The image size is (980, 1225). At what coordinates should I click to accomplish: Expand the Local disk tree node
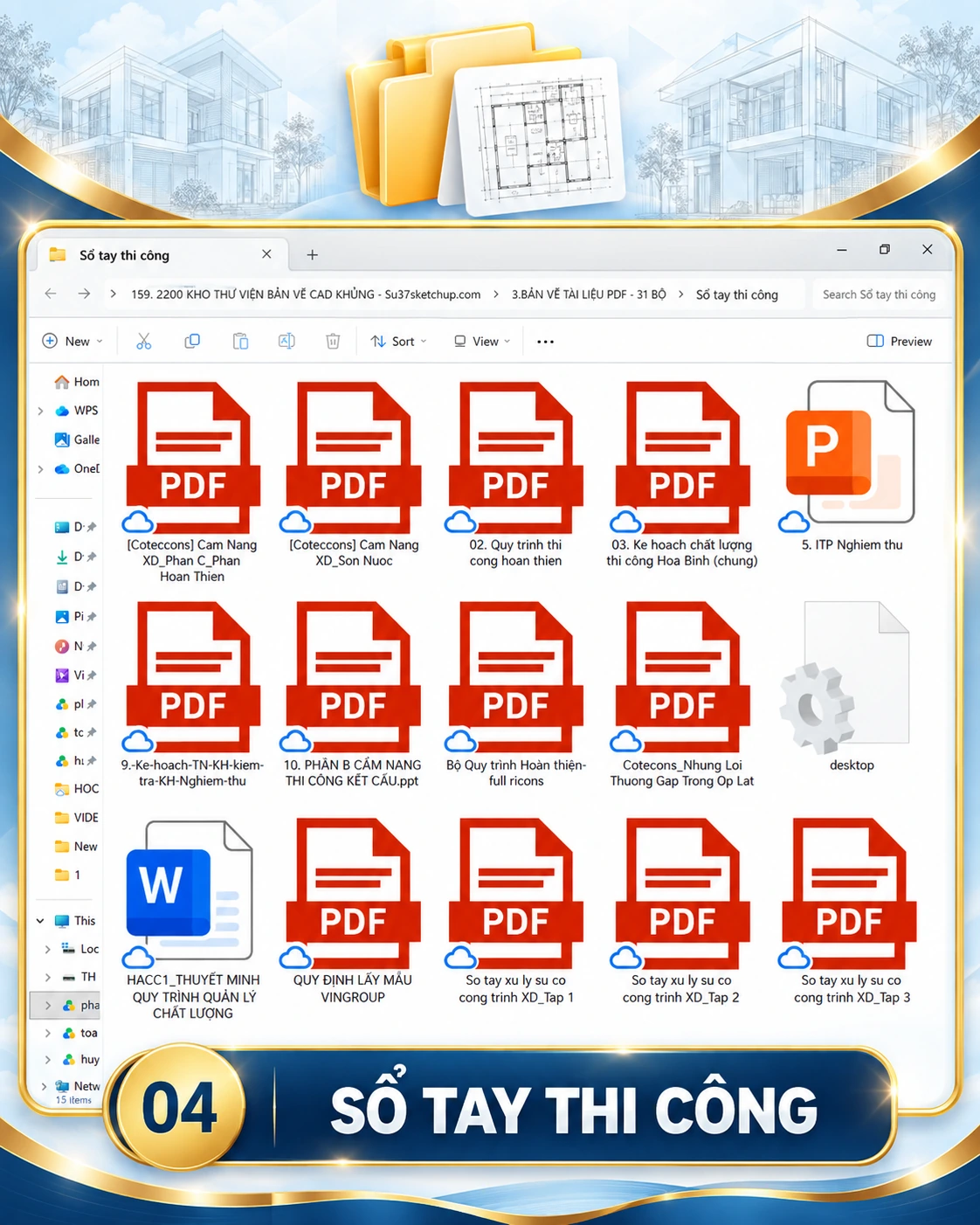[x=47, y=949]
